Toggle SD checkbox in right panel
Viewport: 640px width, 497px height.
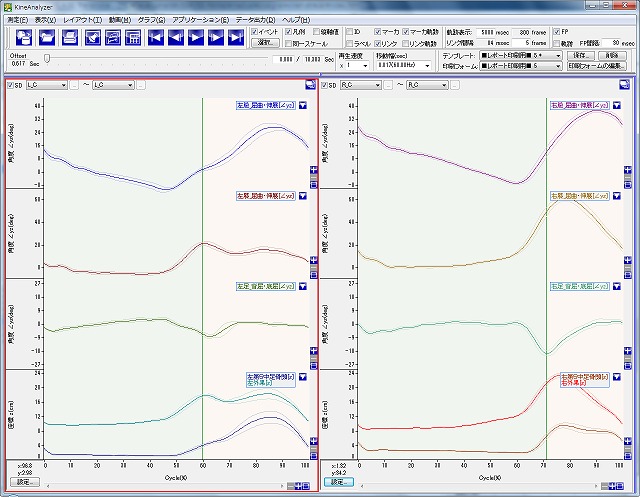(324, 85)
